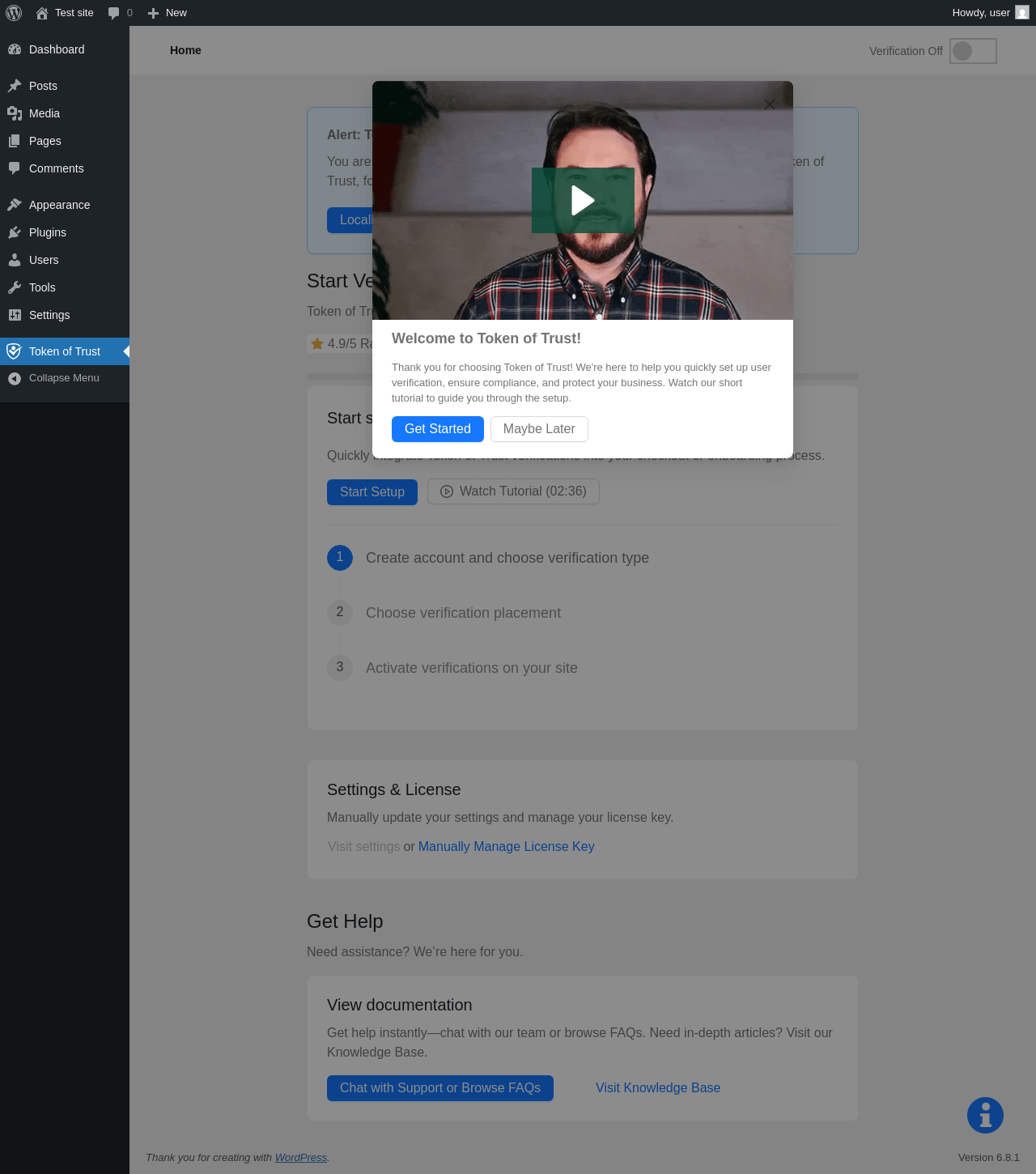The width and height of the screenshot is (1036, 1174).
Task: Click the Pages icon in sidebar
Action: tap(15, 141)
